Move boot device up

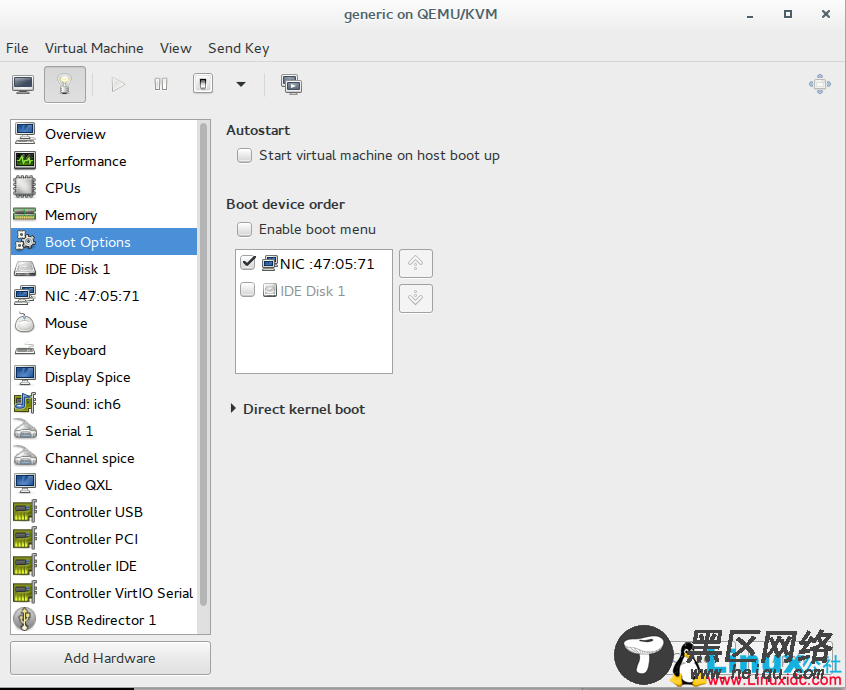[415, 263]
